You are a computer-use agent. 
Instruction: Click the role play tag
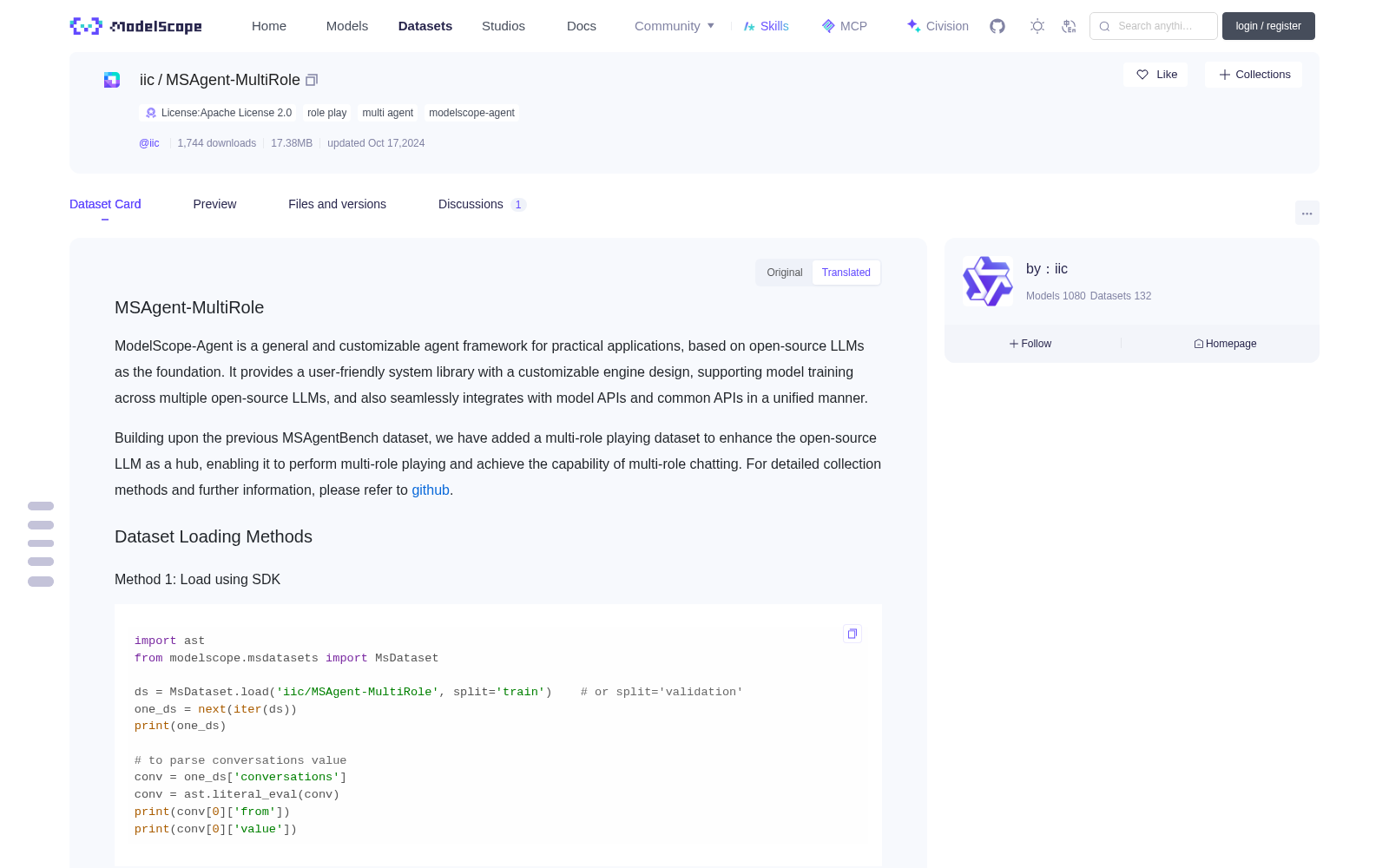click(x=326, y=113)
